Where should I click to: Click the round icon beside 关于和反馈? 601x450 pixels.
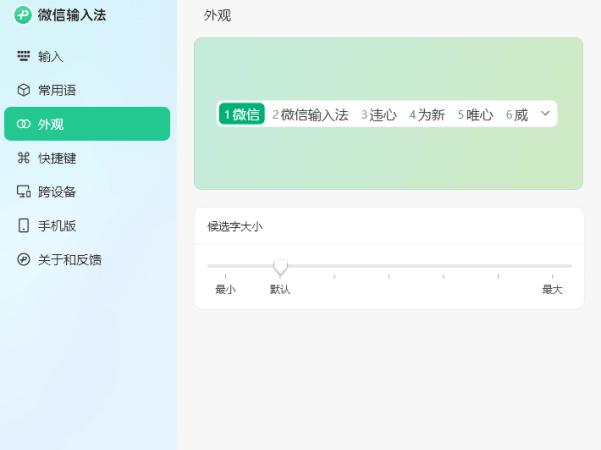click(x=24, y=259)
